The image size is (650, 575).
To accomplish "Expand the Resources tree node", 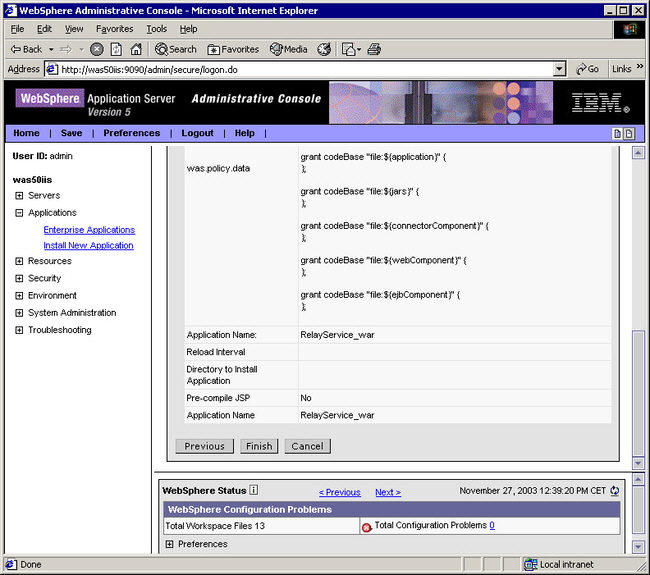I will point(19,261).
